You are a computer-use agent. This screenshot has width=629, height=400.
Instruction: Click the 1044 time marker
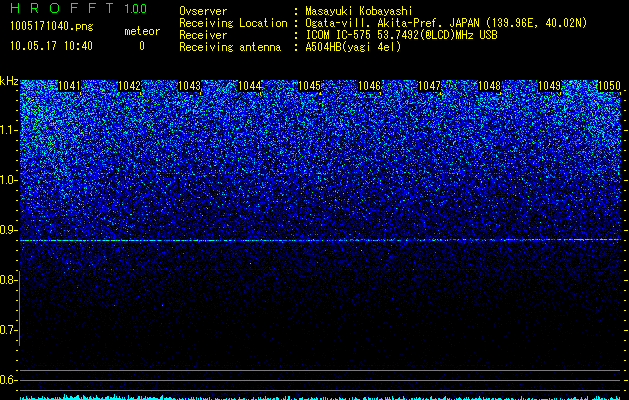click(250, 86)
